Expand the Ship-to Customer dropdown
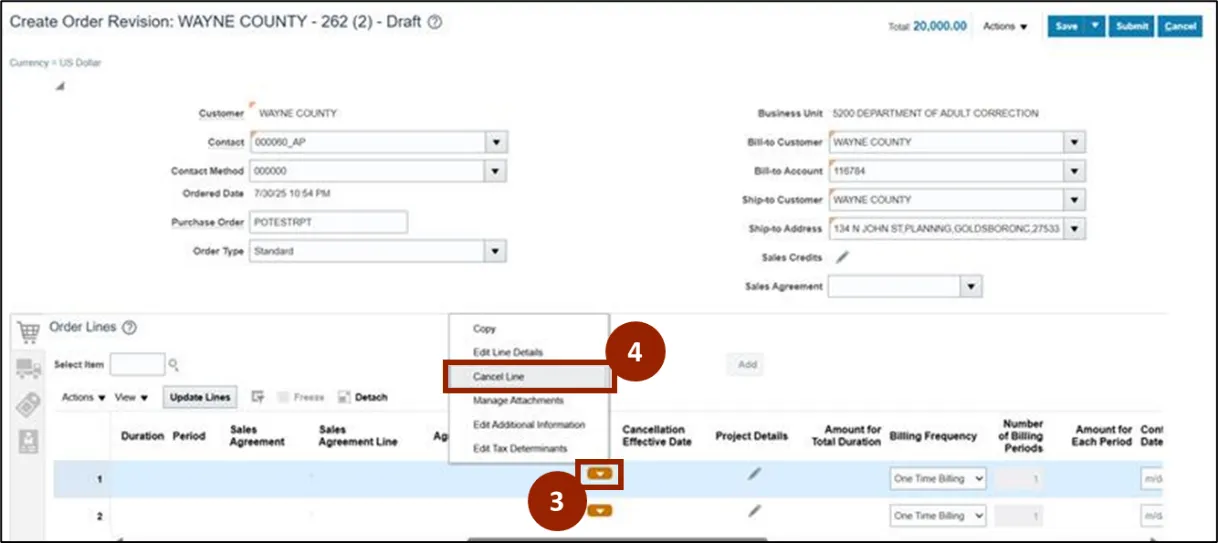 pos(1075,200)
